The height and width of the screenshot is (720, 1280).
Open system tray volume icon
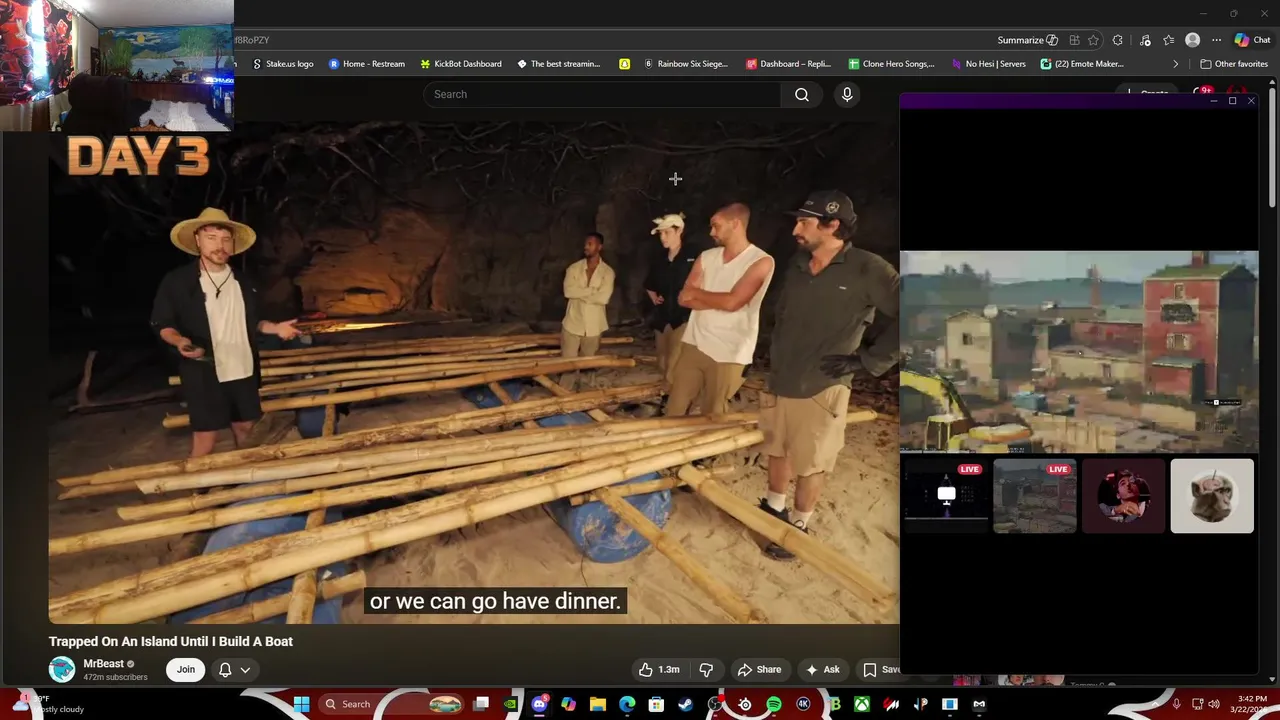pos(1214,704)
